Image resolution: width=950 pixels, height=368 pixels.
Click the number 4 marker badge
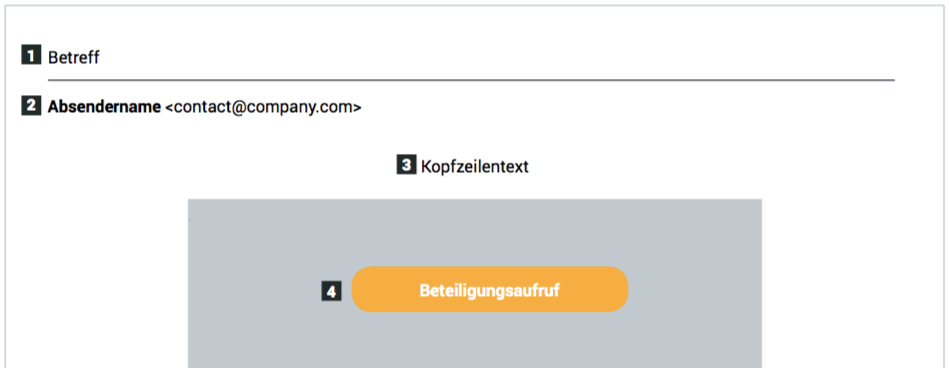pos(331,292)
